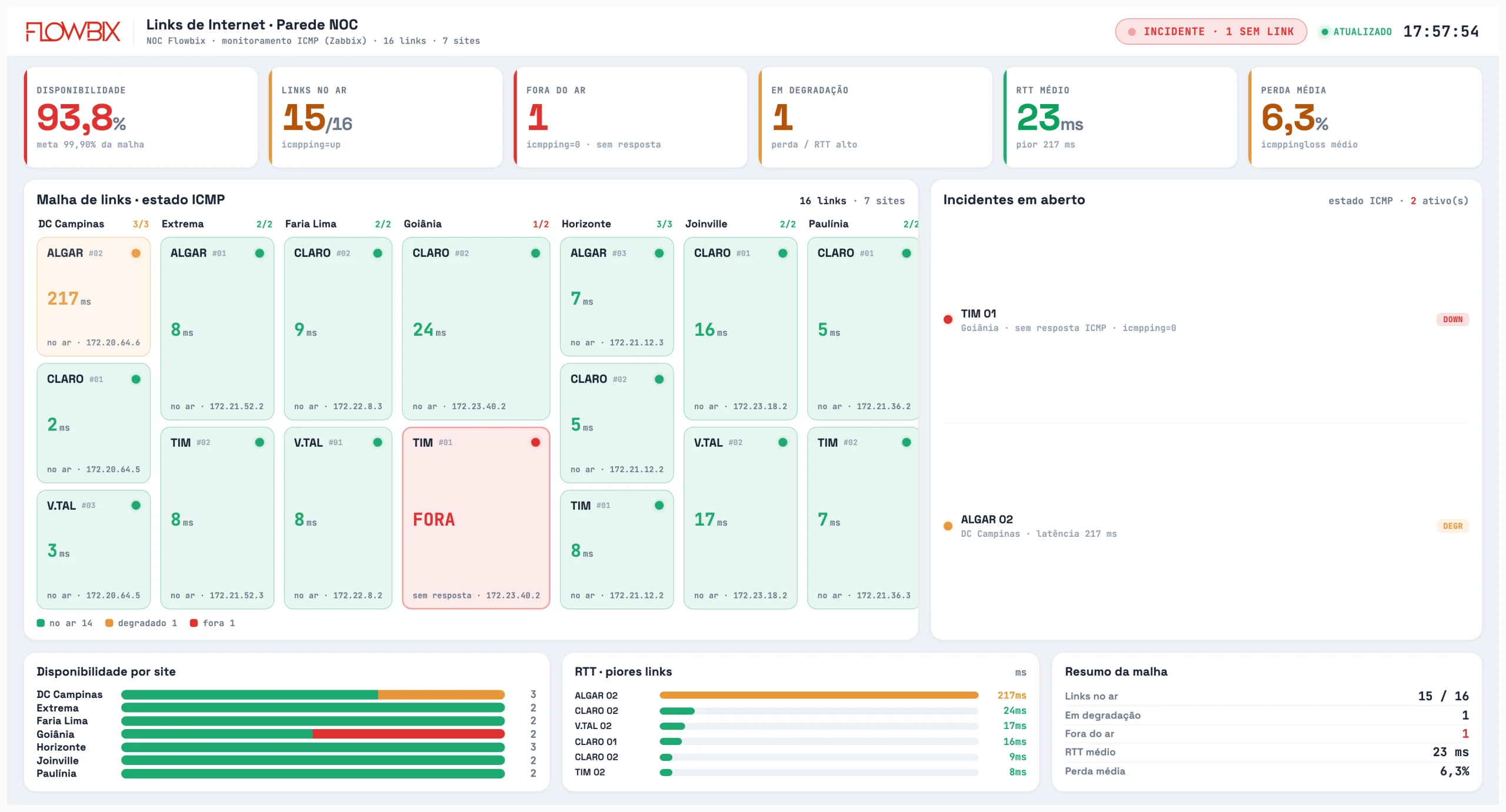Click status dot on Extrema ALGAR #01

point(259,253)
